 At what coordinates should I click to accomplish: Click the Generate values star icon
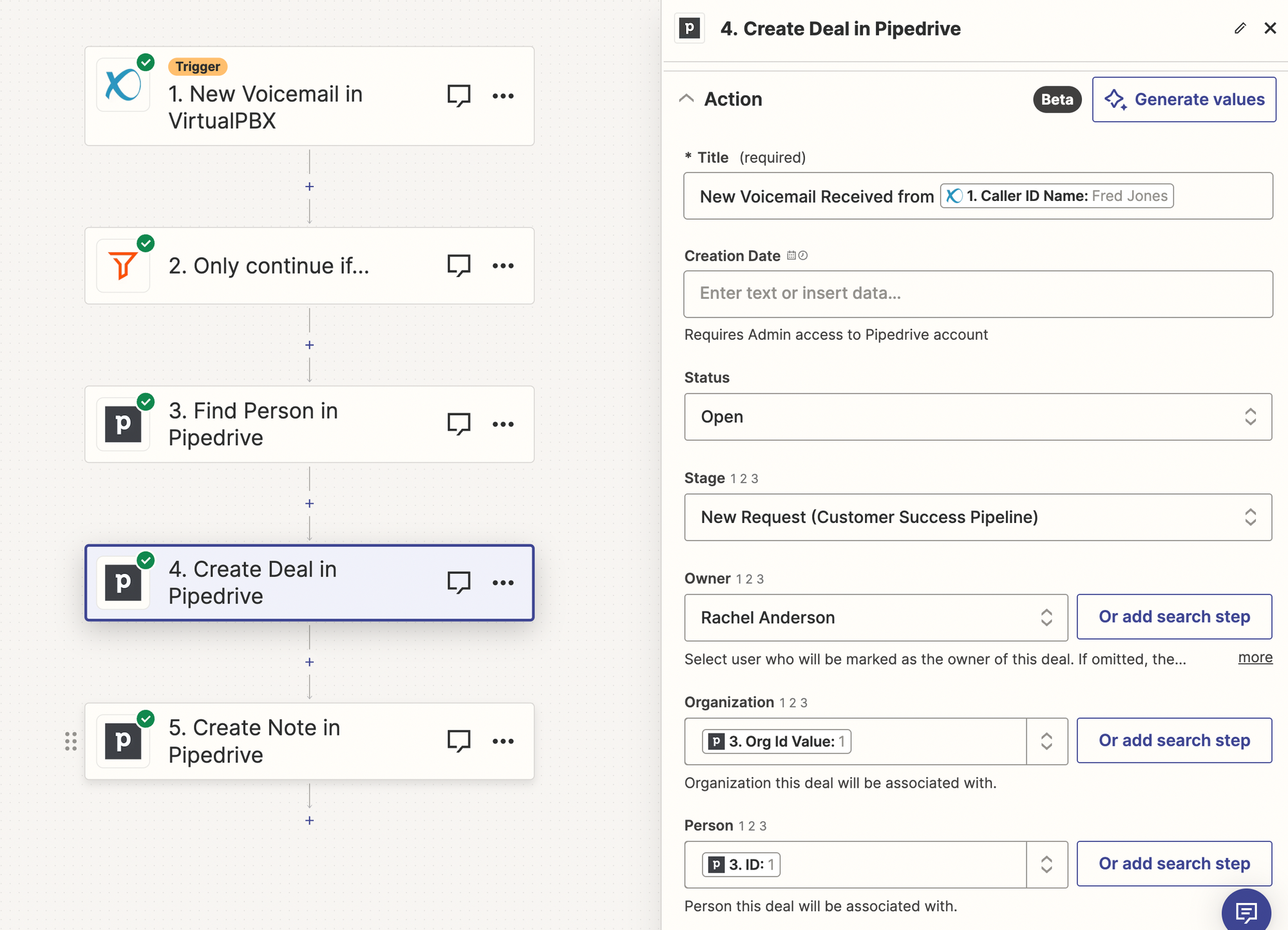[x=1114, y=99]
